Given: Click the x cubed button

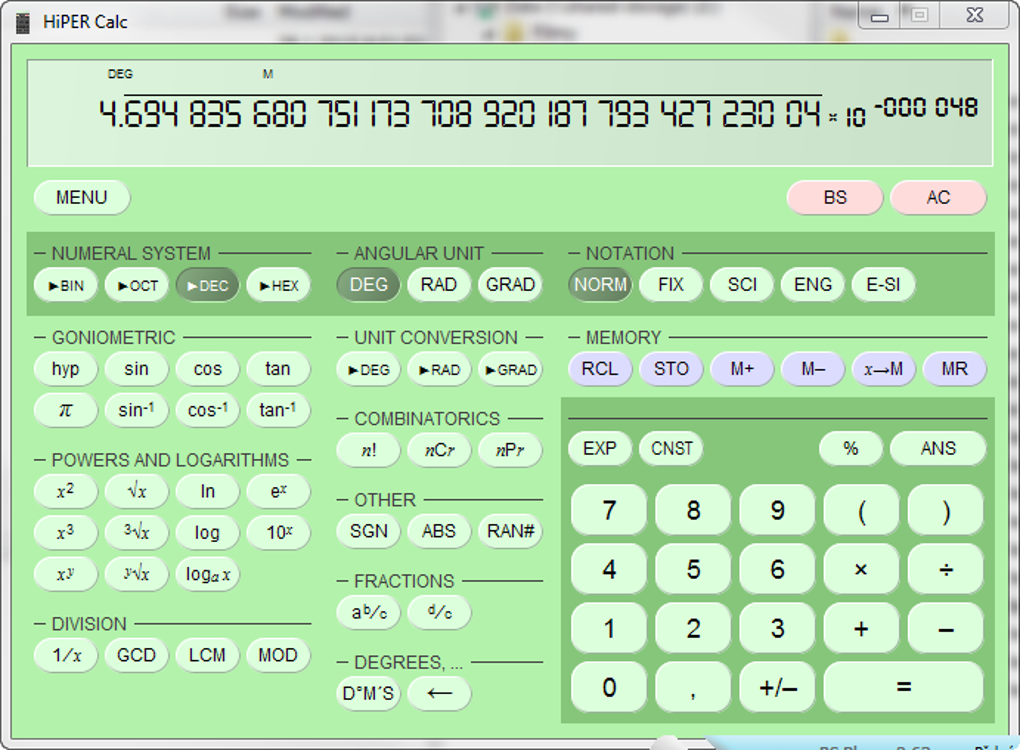Looking at the screenshot, I should 66,532.
